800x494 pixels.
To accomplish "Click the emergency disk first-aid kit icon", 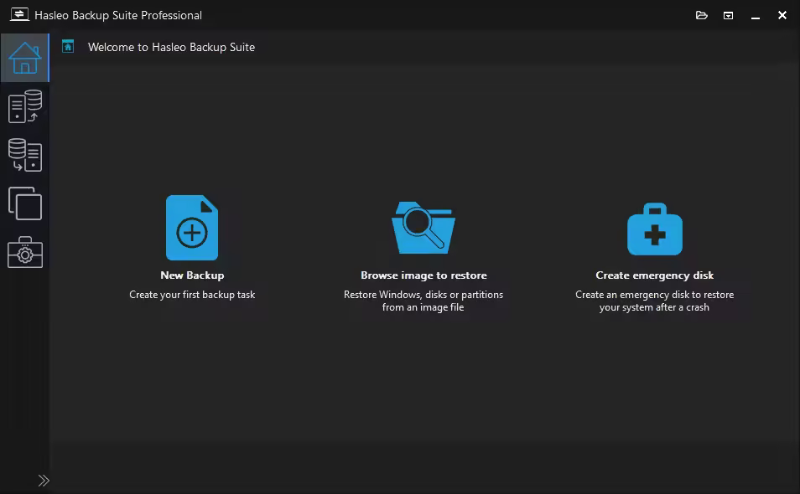I will pos(654,230).
